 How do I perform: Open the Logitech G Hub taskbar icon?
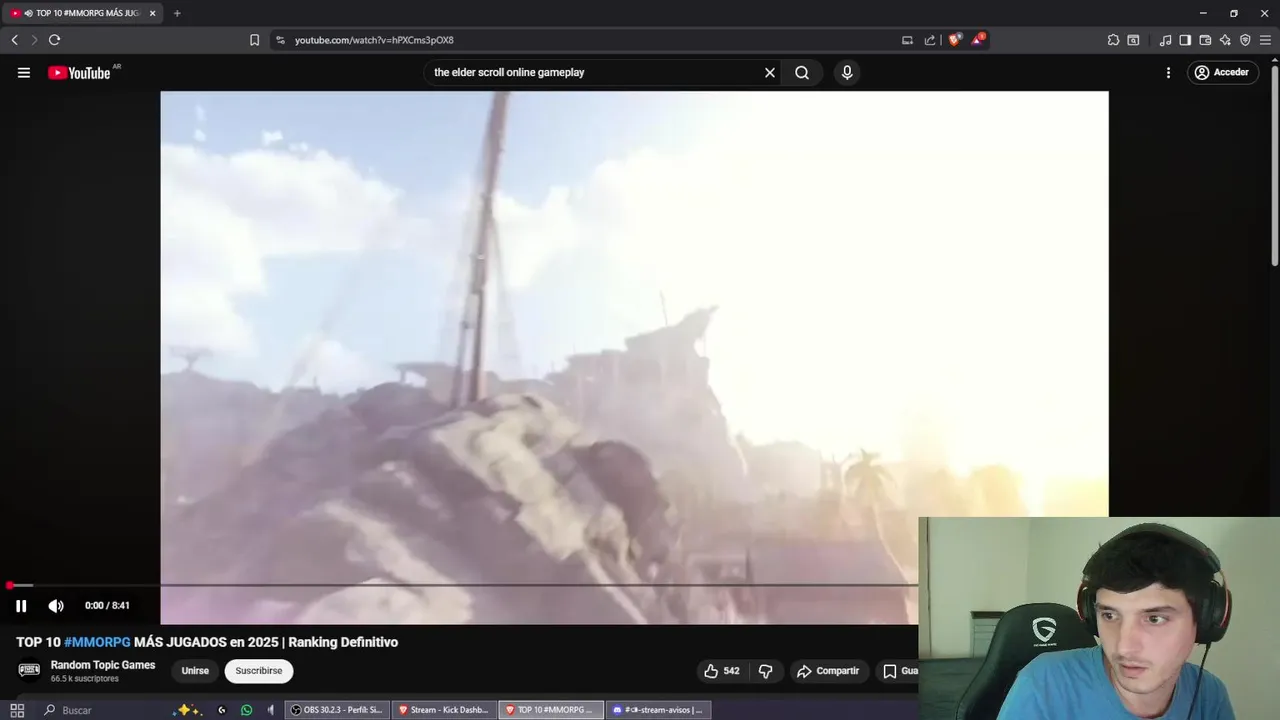click(222, 710)
